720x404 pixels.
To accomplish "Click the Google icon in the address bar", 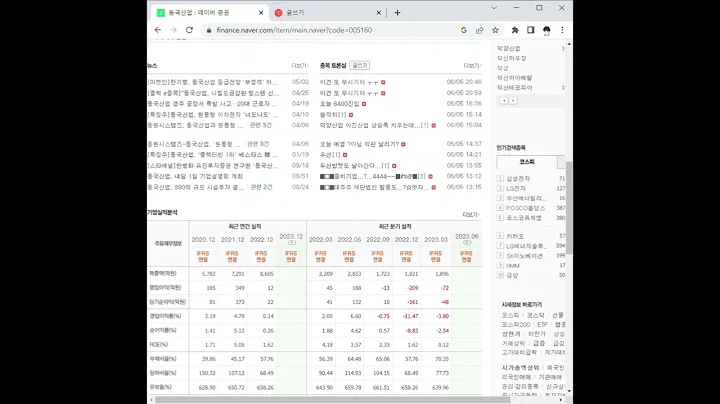I will pos(464,30).
